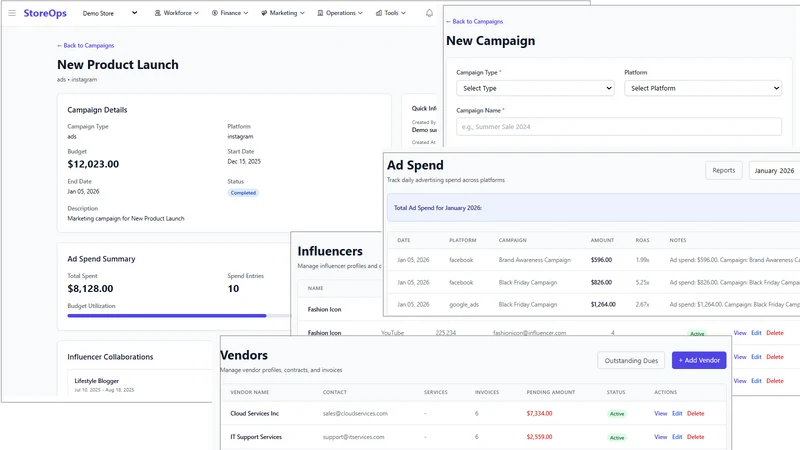Click the google_ads platform cell
Viewport: 800px width, 450px height.
click(464, 305)
